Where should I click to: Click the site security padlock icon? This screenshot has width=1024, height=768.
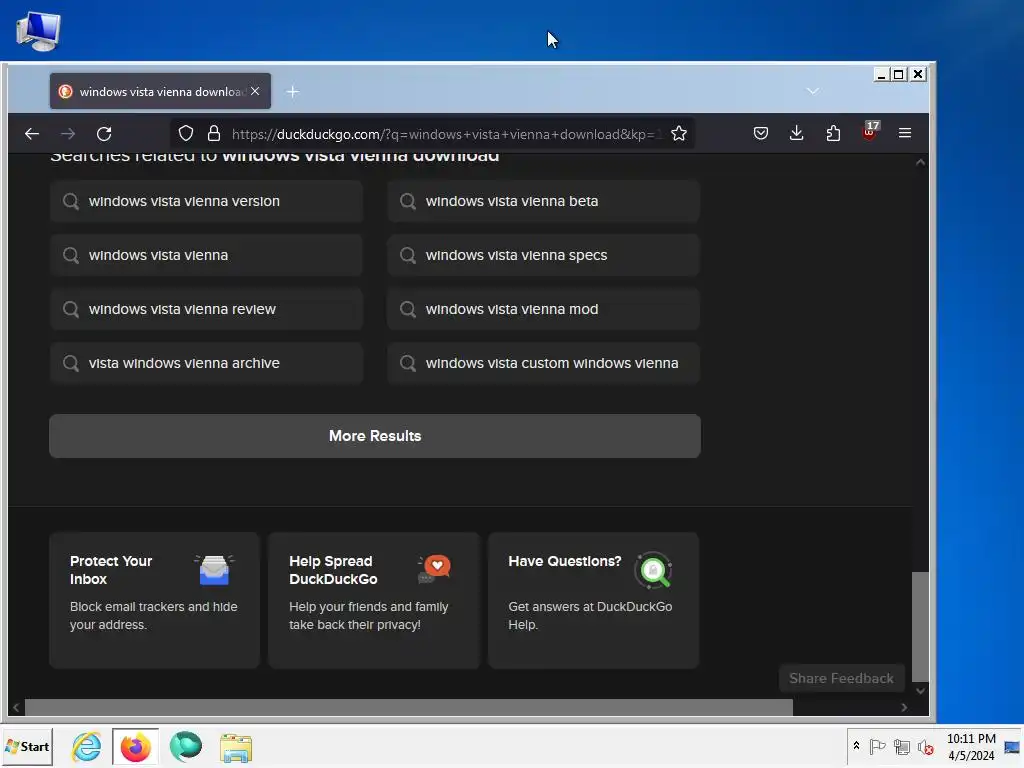click(214, 134)
